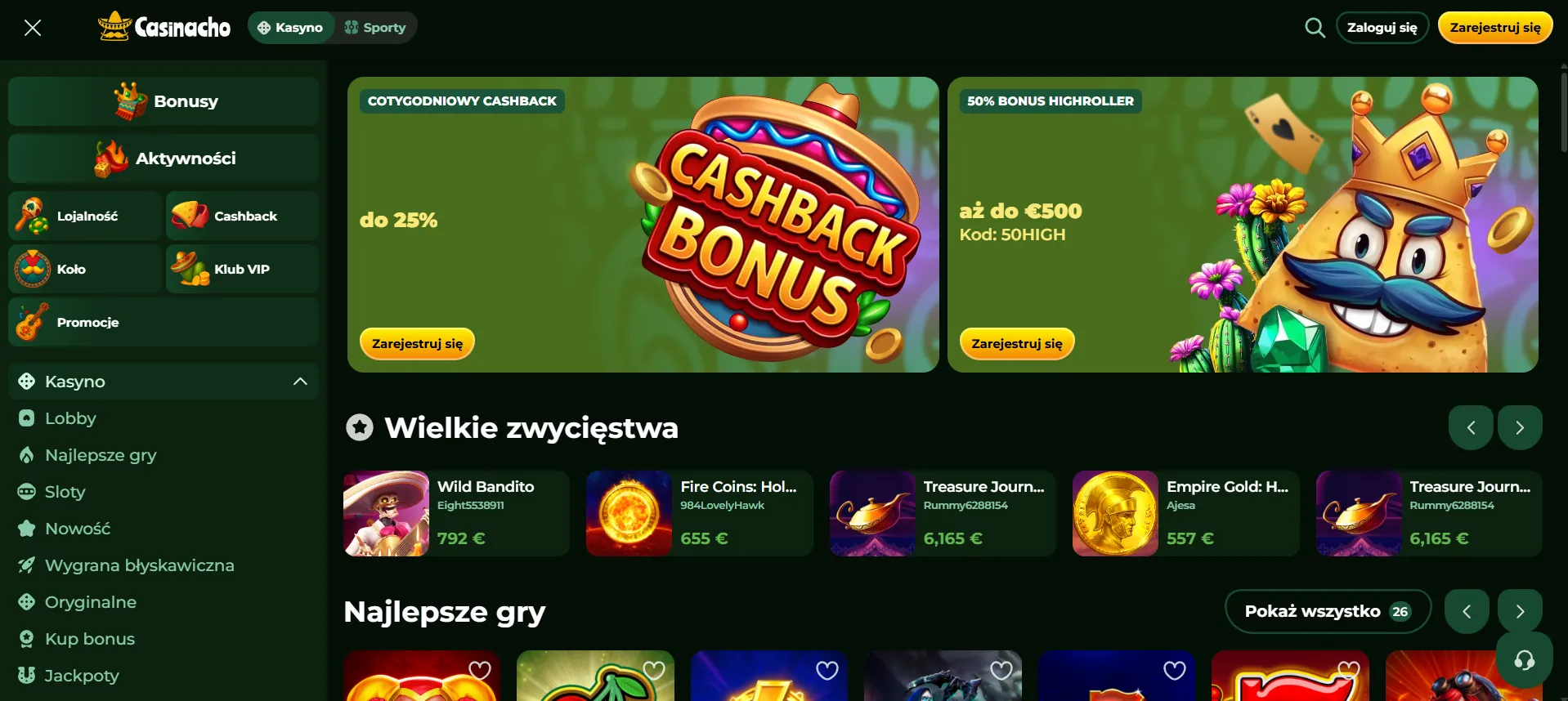
Task: Toggle favorite heart on the cherry game
Action: (x=654, y=671)
